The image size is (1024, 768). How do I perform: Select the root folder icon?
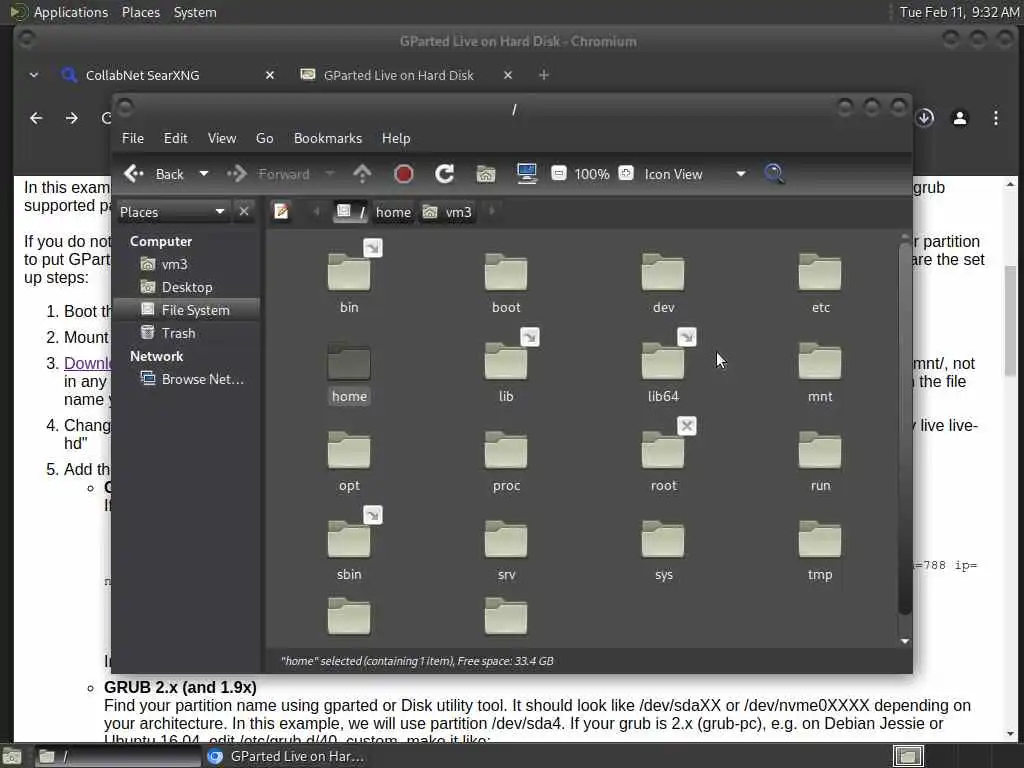pyautogui.click(x=663, y=451)
